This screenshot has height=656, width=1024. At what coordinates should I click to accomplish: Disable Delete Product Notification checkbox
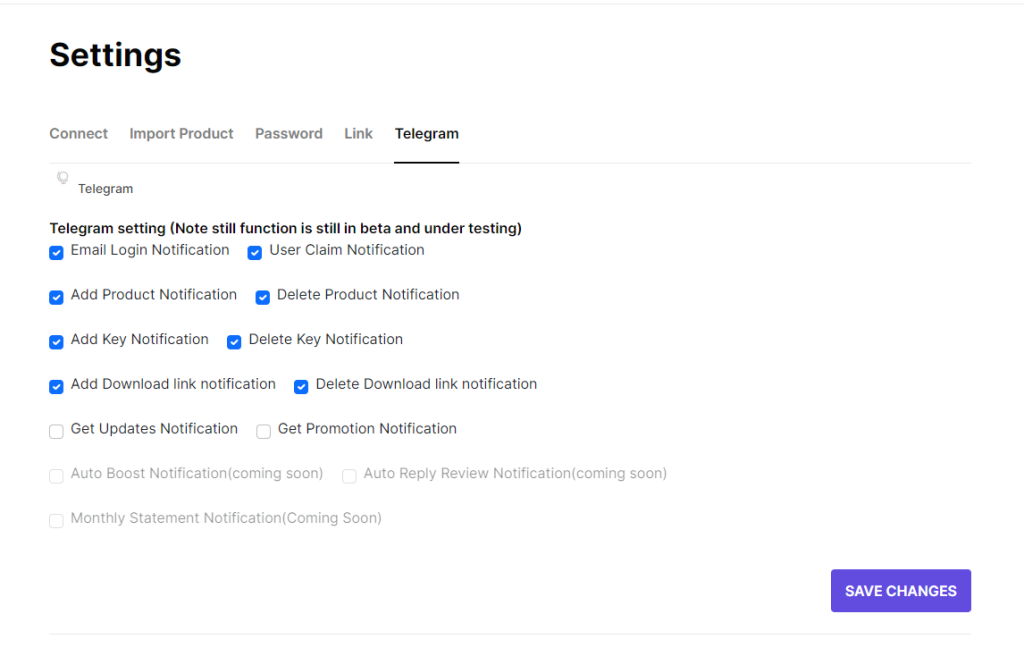point(263,297)
